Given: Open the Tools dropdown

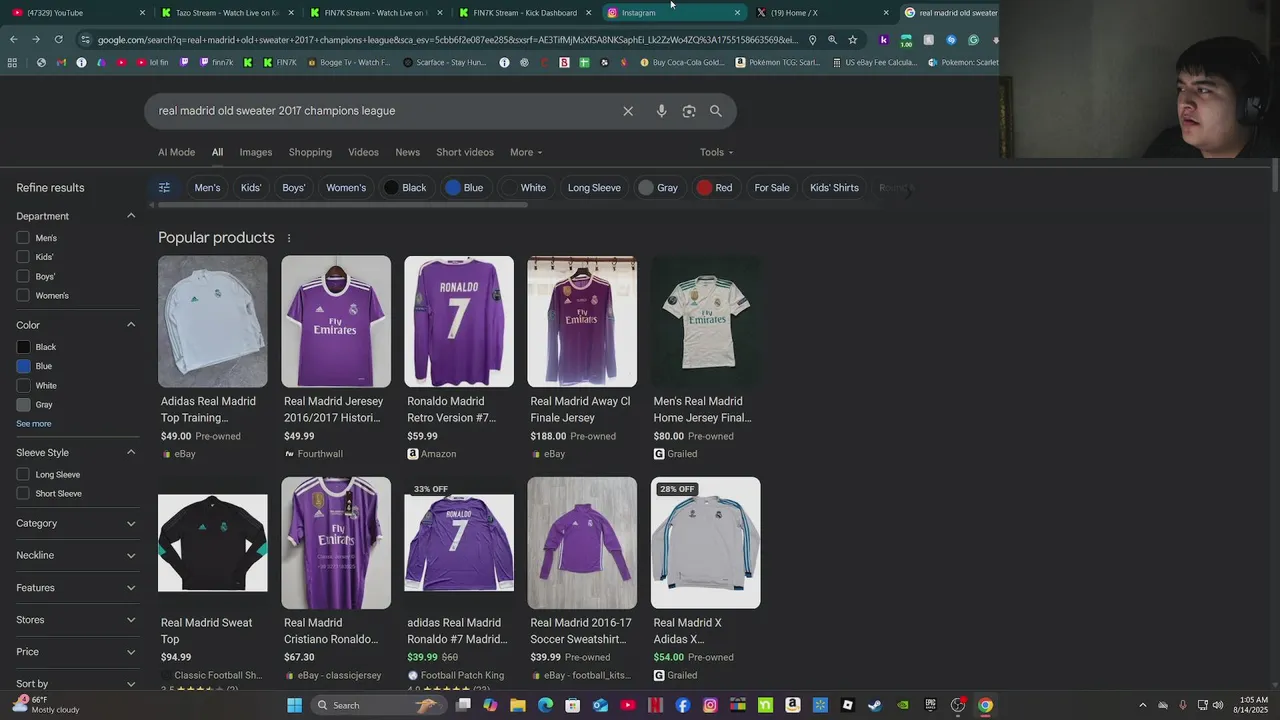Looking at the screenshot, I should tap(716, 152).
